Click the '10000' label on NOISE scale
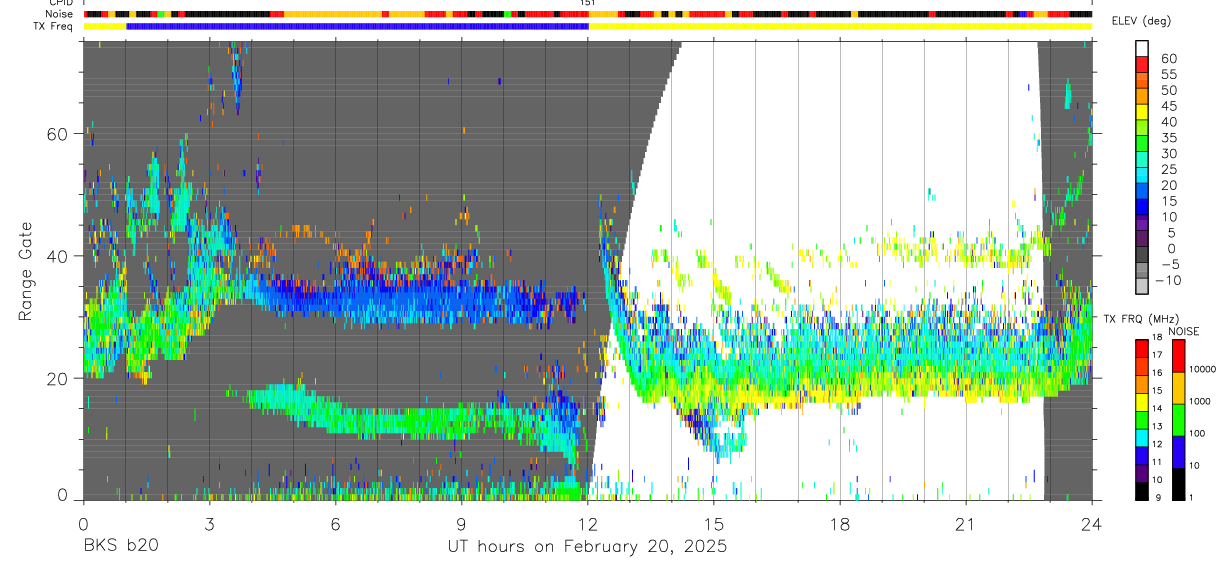The height and width of the screenshot is (567, 1228). (1203, 369)
